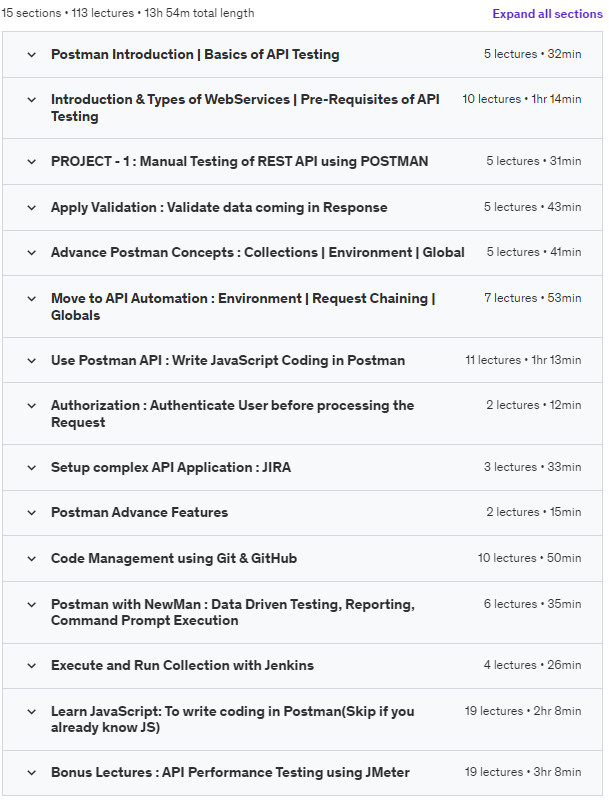This screenshot has height=800, width=609.
Task: Click '7 lectures • 53min' duration text
Action: click(532, 298)
